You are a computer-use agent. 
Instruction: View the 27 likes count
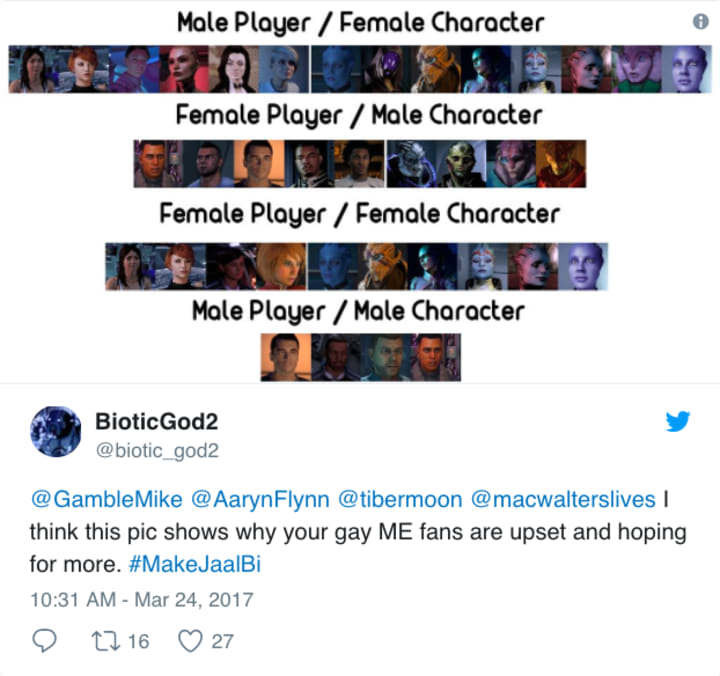point(223,641)
